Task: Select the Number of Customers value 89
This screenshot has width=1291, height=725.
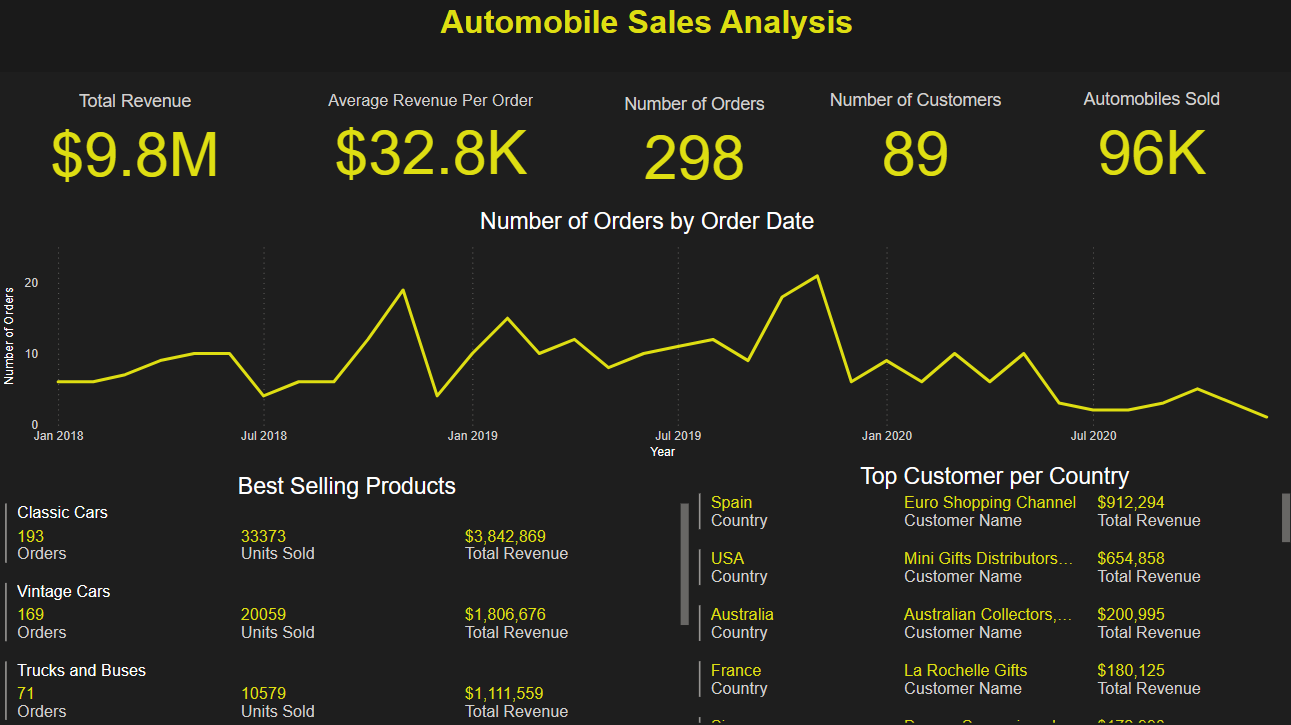Action: [x=915, y=154]
